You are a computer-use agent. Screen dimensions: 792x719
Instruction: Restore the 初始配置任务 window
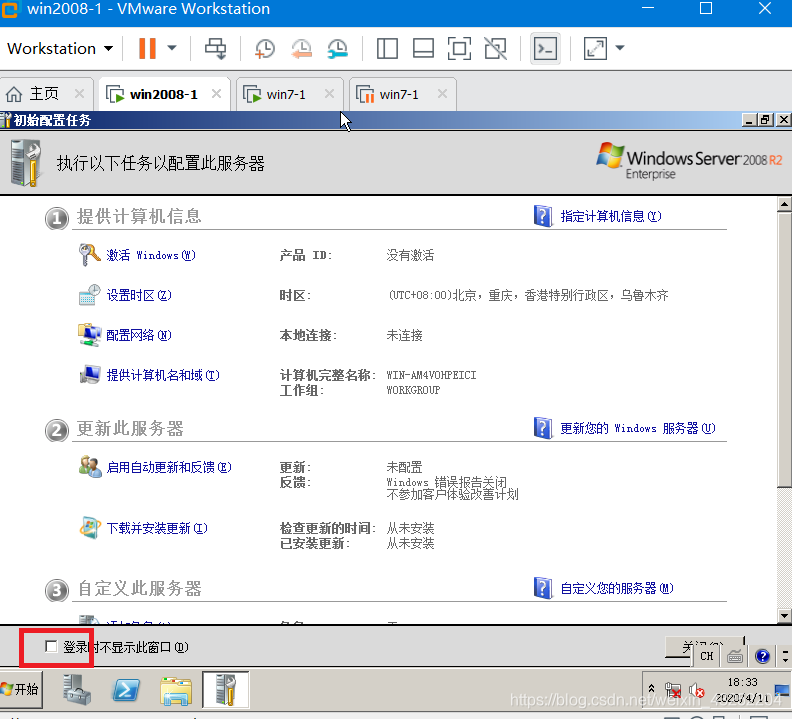tap(766, 120)
